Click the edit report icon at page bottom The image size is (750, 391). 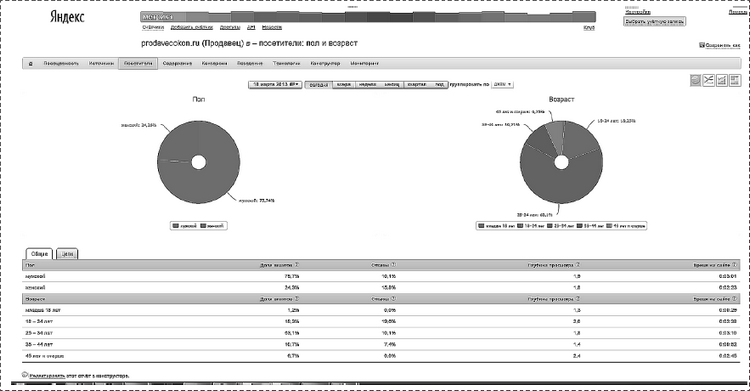25,375
